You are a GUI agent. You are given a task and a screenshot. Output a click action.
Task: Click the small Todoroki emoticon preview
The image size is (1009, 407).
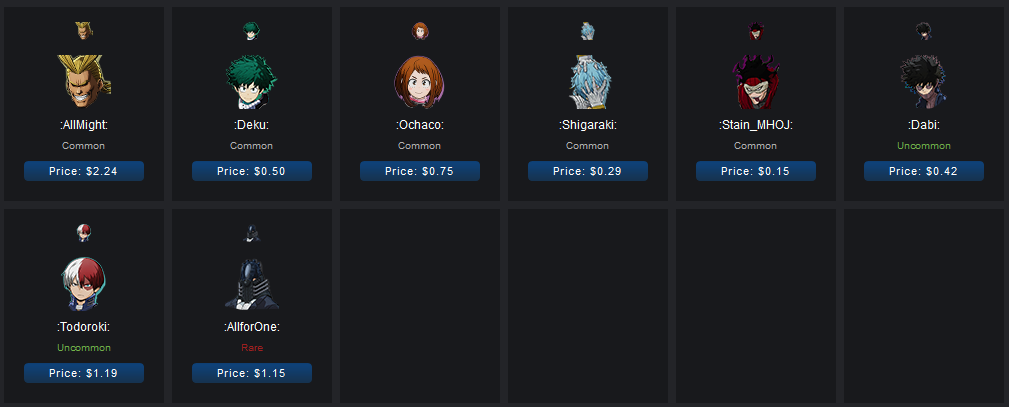click(84, 232)
